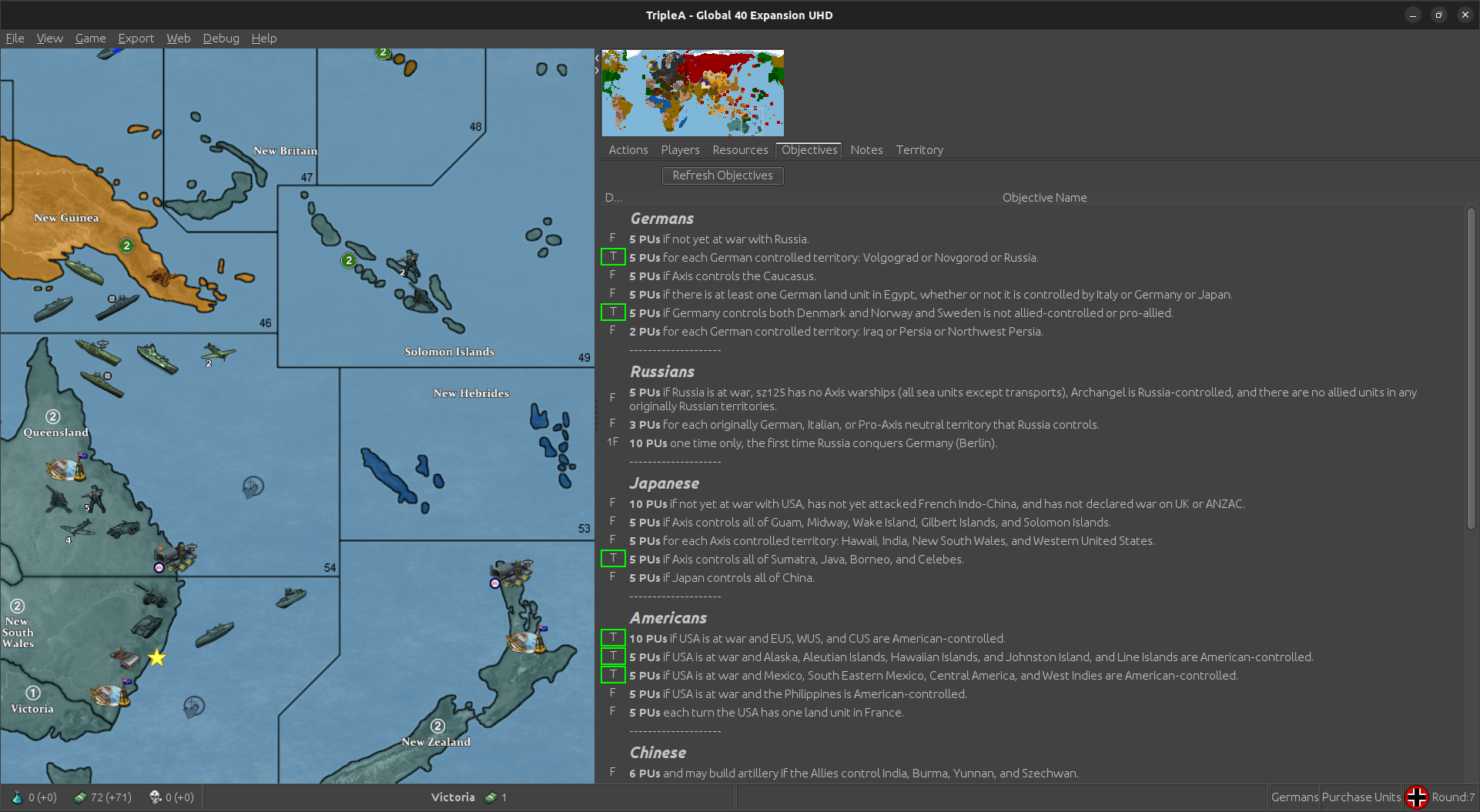This screenshot has width=1480, height=812.
Task: Switch to the Actions tab
Action: 628,150
